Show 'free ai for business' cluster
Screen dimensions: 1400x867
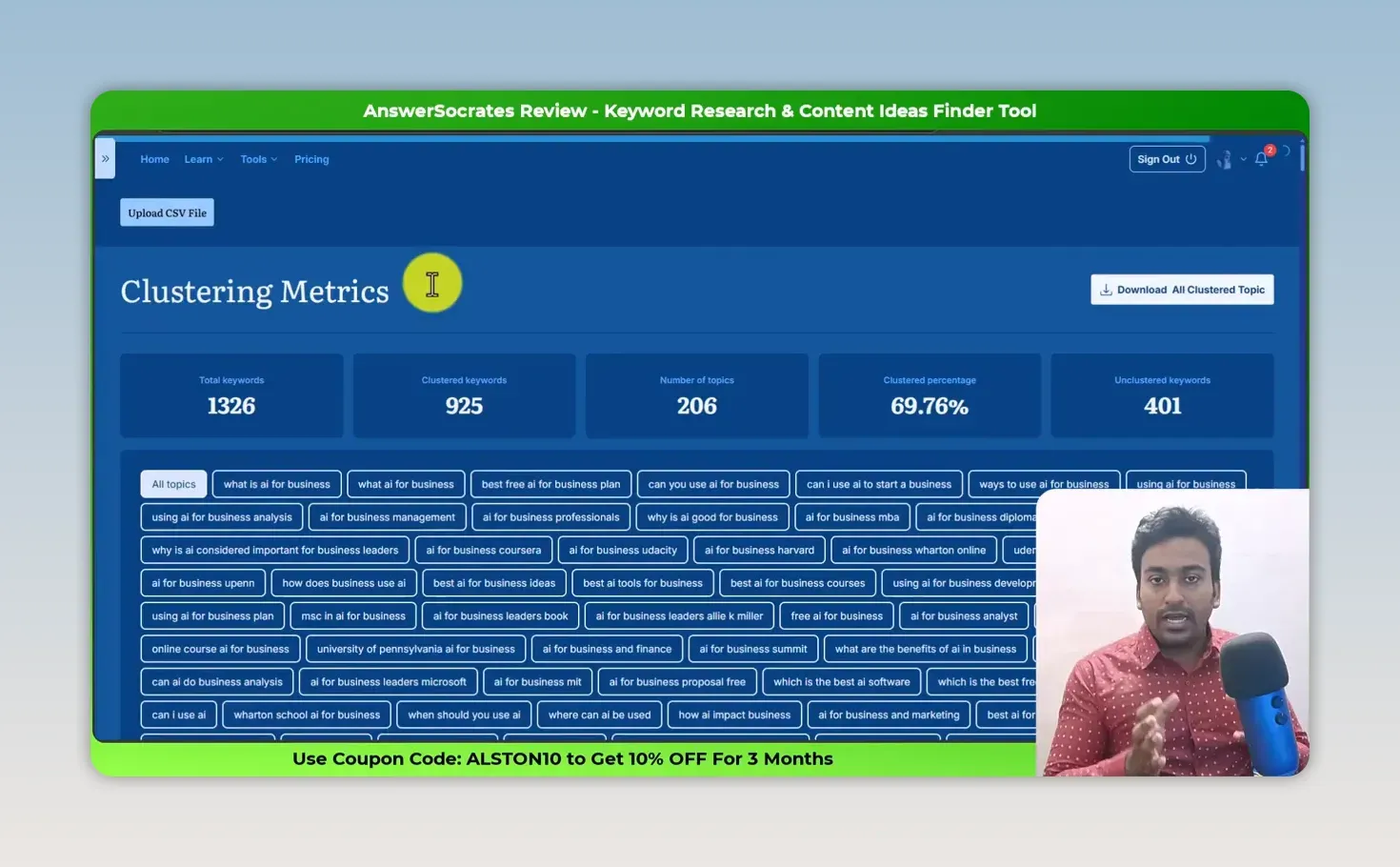836,615
